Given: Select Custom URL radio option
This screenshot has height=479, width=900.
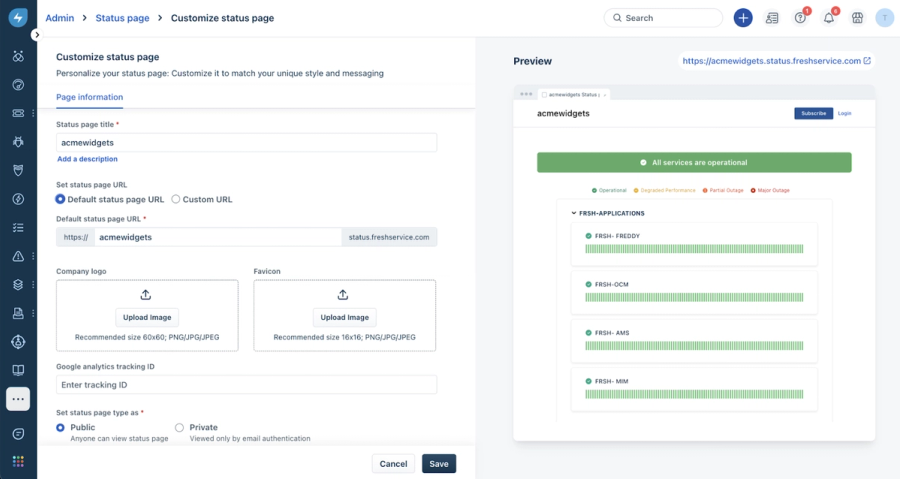Looking at the screenshot, I should (x=176, y=199).
